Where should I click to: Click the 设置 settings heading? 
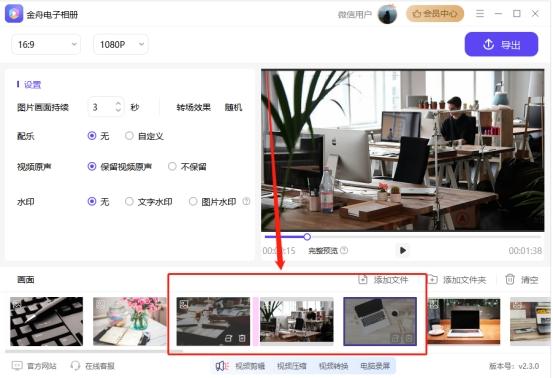coord(32,85)
